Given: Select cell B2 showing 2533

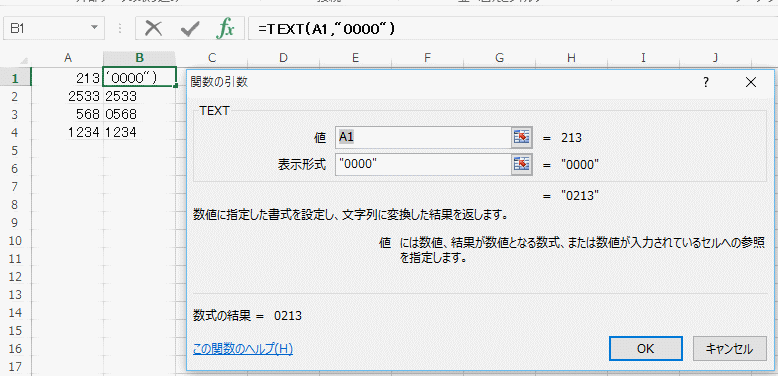Looking at the screenshot, I should (x=139, y=96).
